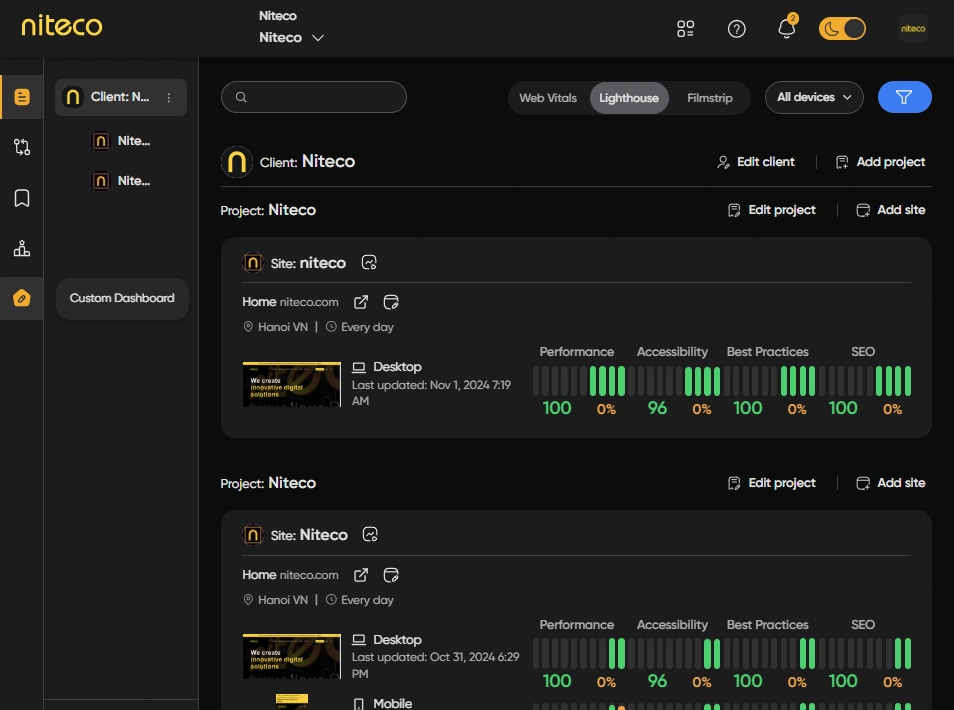Click the Performance bar chart in first card
Screen dimensions: 954x710
(x=579, y=381)
